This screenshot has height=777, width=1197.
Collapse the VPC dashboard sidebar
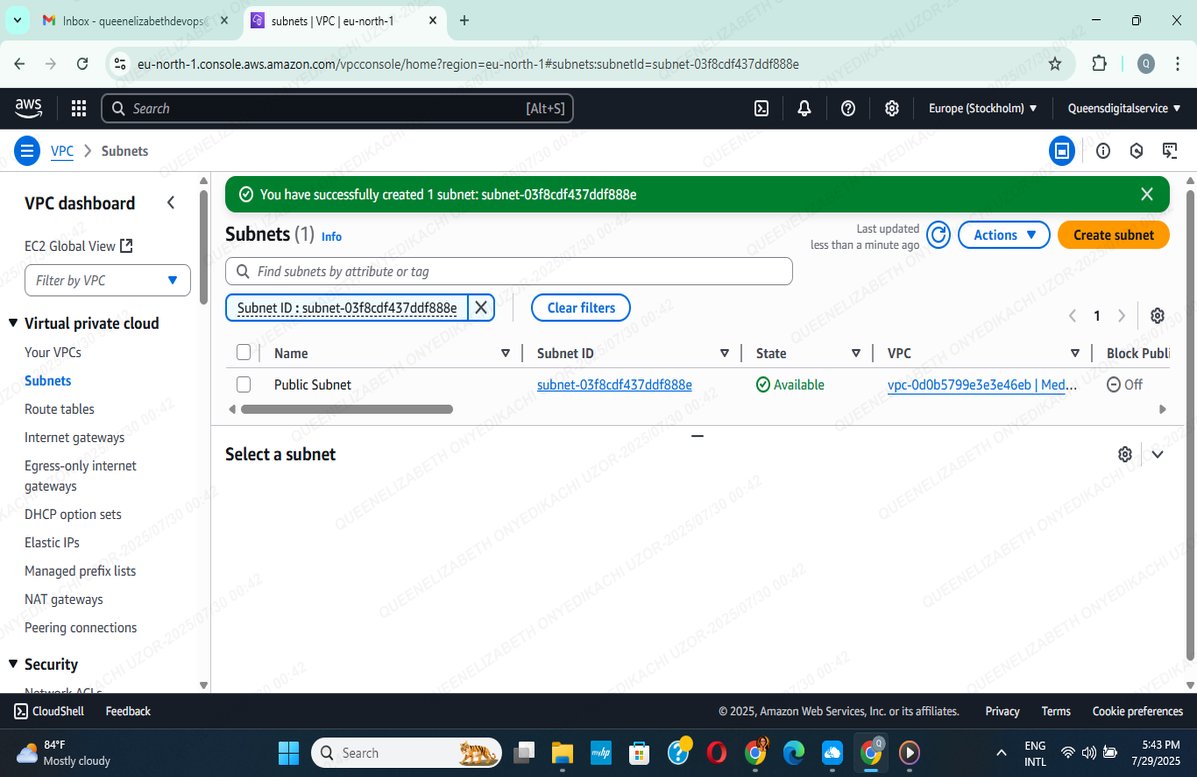click(171, 202)
